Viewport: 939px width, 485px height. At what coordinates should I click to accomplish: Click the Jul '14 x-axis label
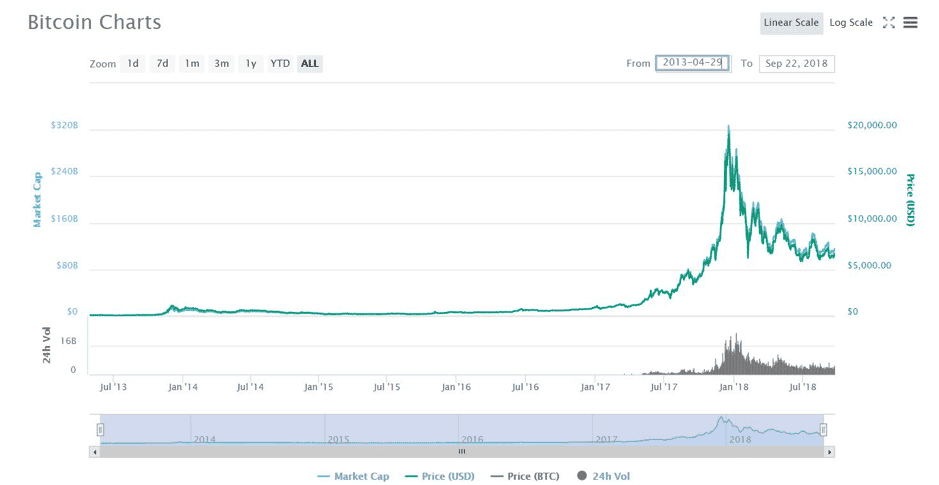click(250, 387)
